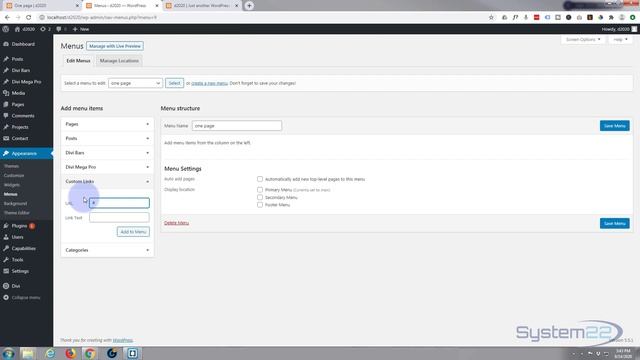
Task: Switch to the One page browser tab
Action: tap(41, 6)
